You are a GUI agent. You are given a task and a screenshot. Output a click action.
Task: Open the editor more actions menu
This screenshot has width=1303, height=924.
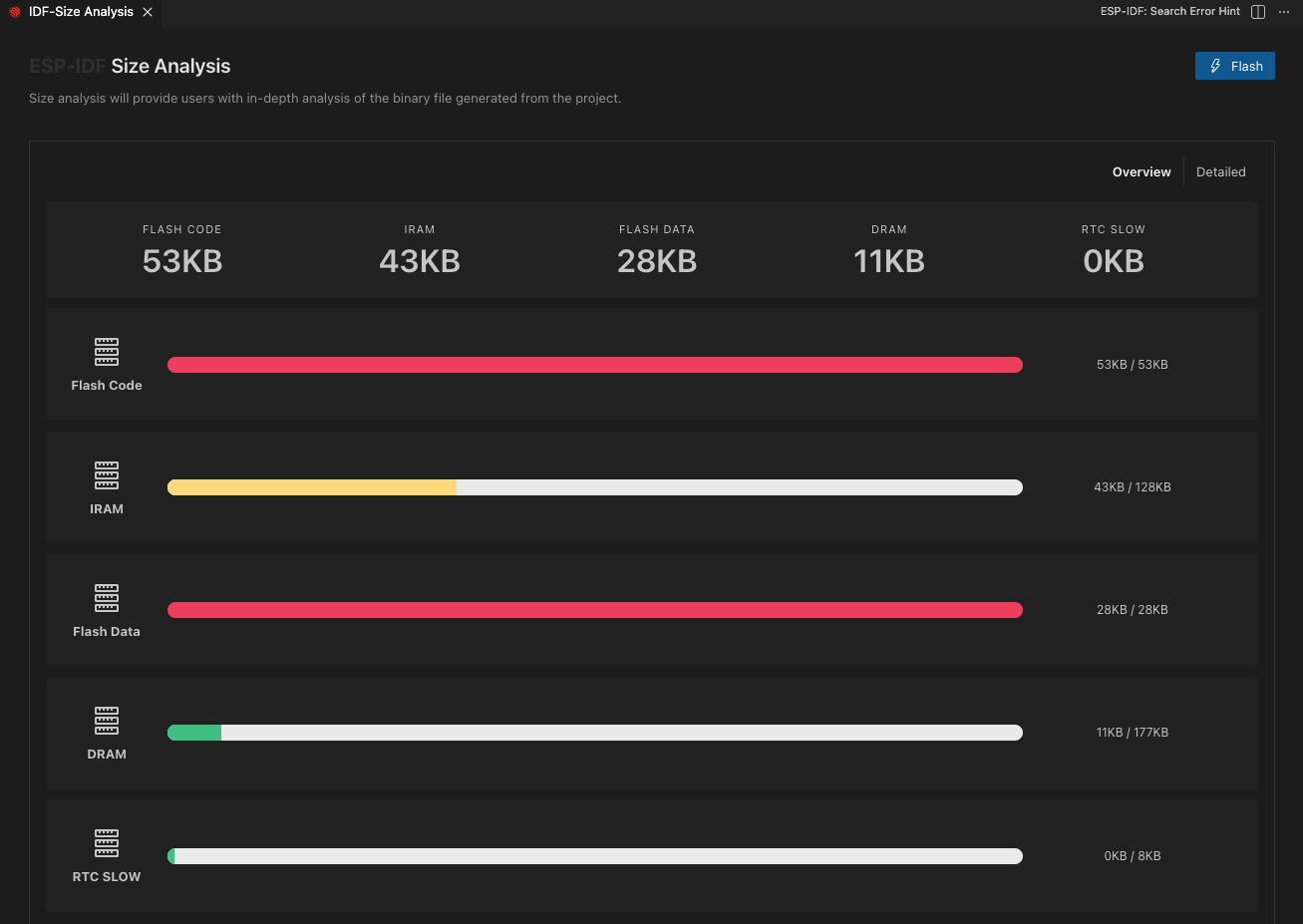pos(1284,12)
